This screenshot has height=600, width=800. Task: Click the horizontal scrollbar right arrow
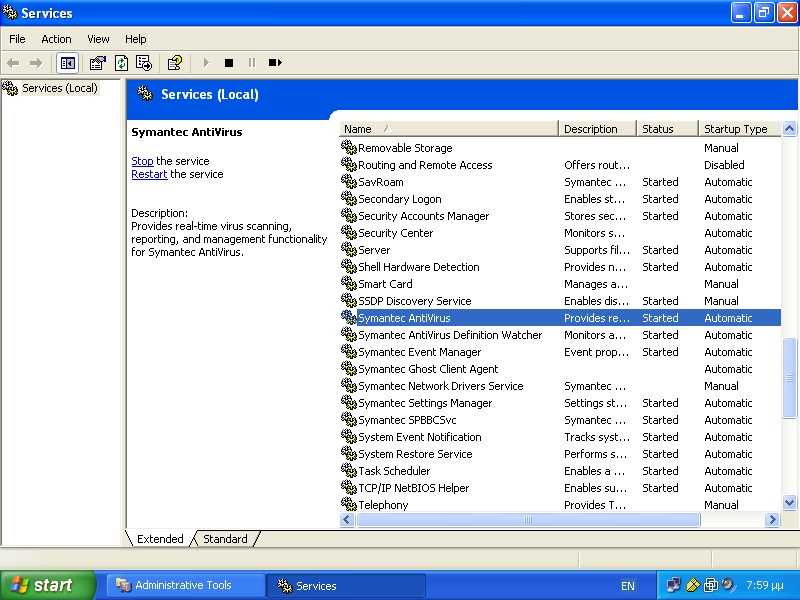[x=772, y=519]
